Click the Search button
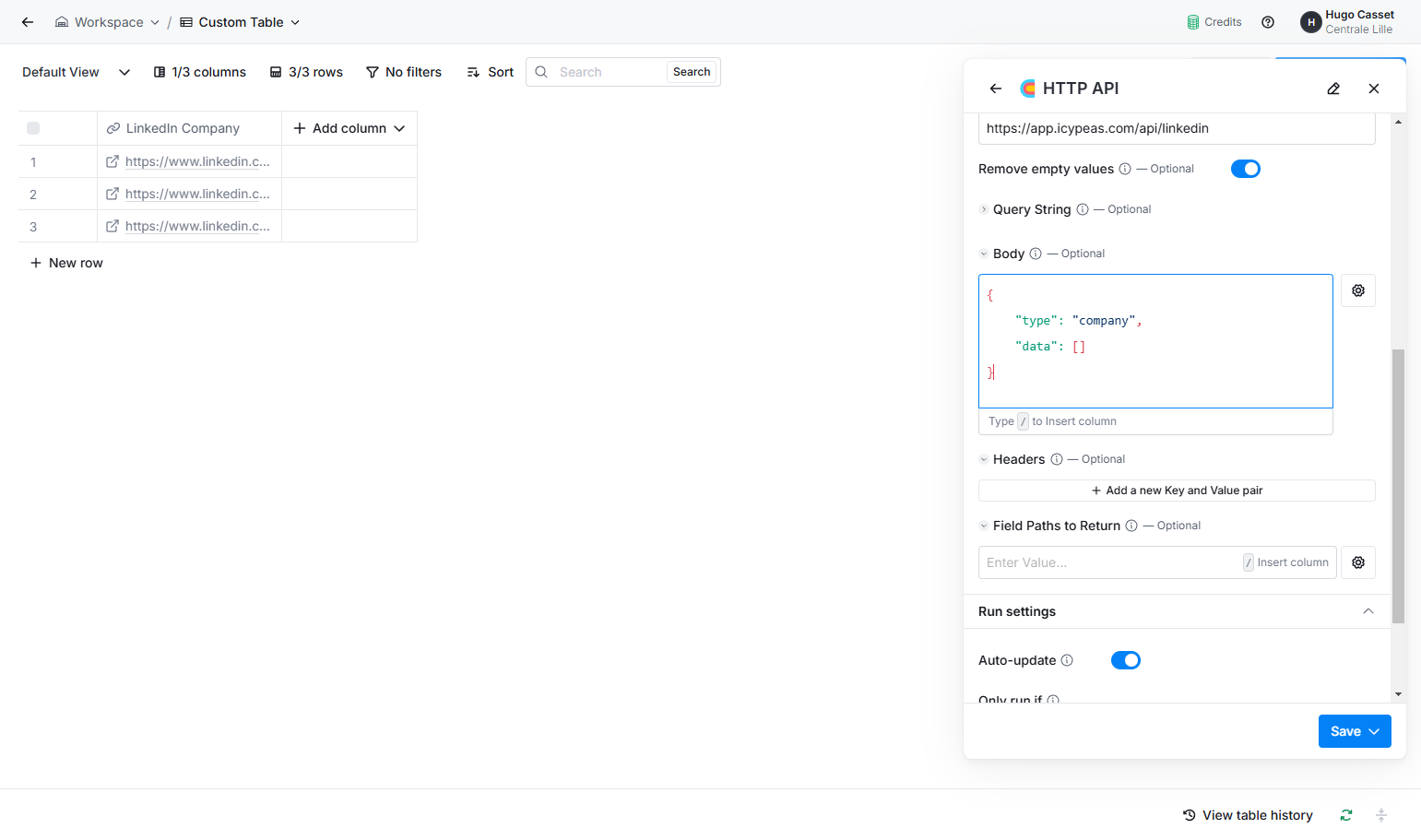This screenshot has width=1421, height=840. click(x=692, y=72)
